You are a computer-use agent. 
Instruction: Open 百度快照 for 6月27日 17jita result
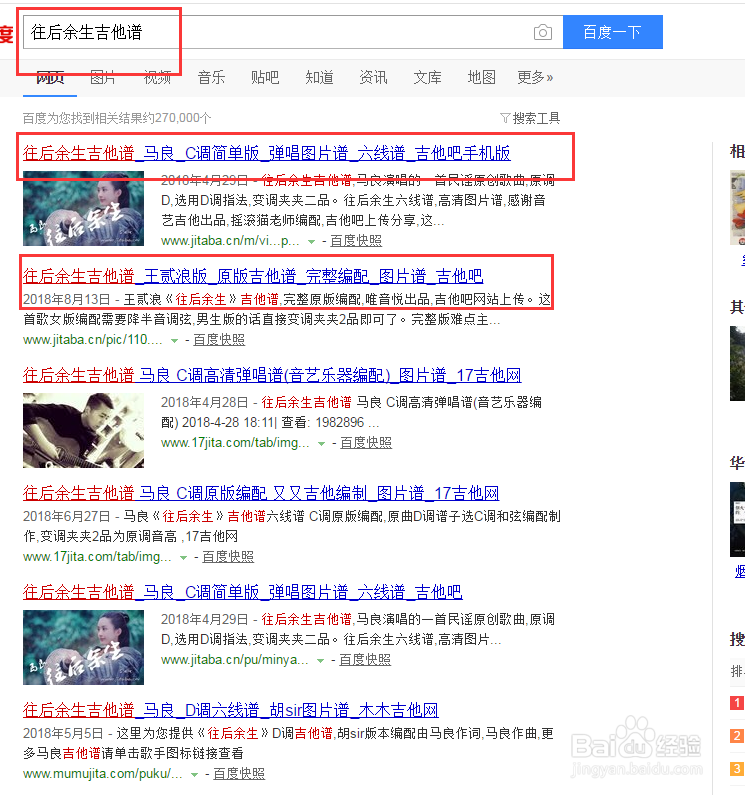click(228, 557)
